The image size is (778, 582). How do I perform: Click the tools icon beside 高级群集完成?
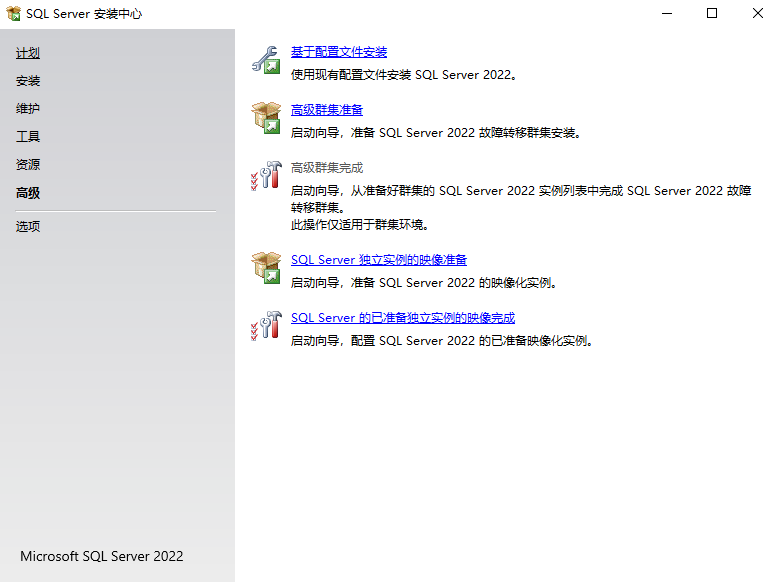[266, 176]
